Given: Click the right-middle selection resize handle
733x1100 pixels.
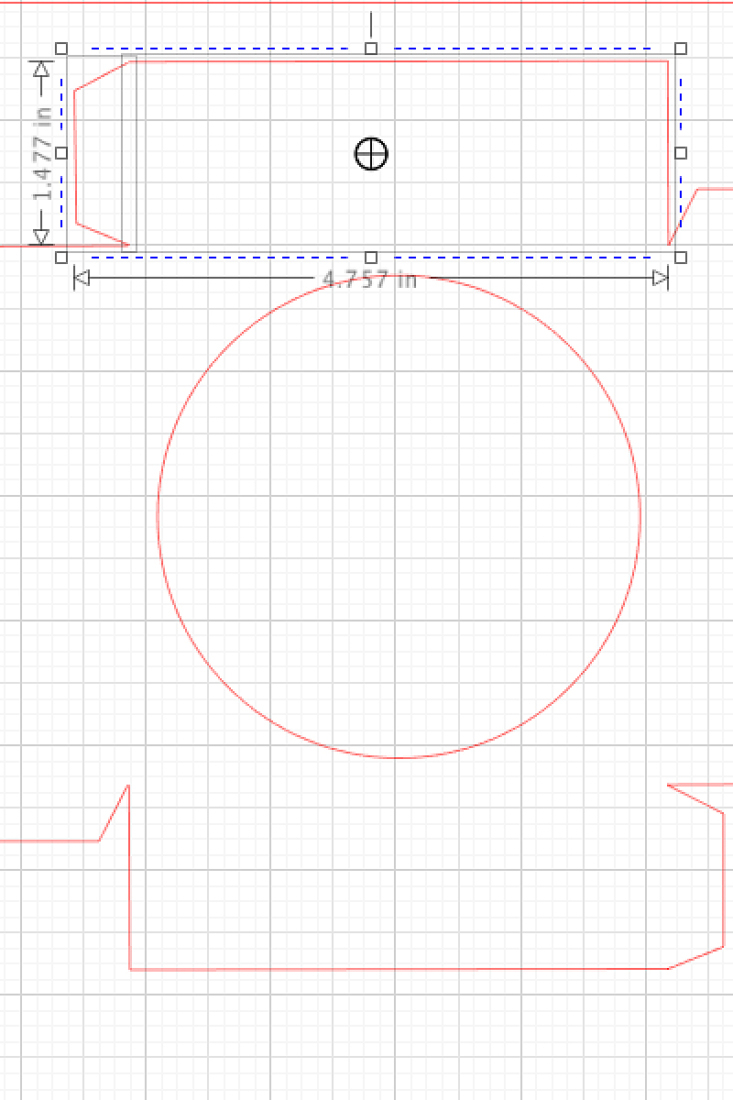Looking at the screenshot, I should (x=680, y=153).
